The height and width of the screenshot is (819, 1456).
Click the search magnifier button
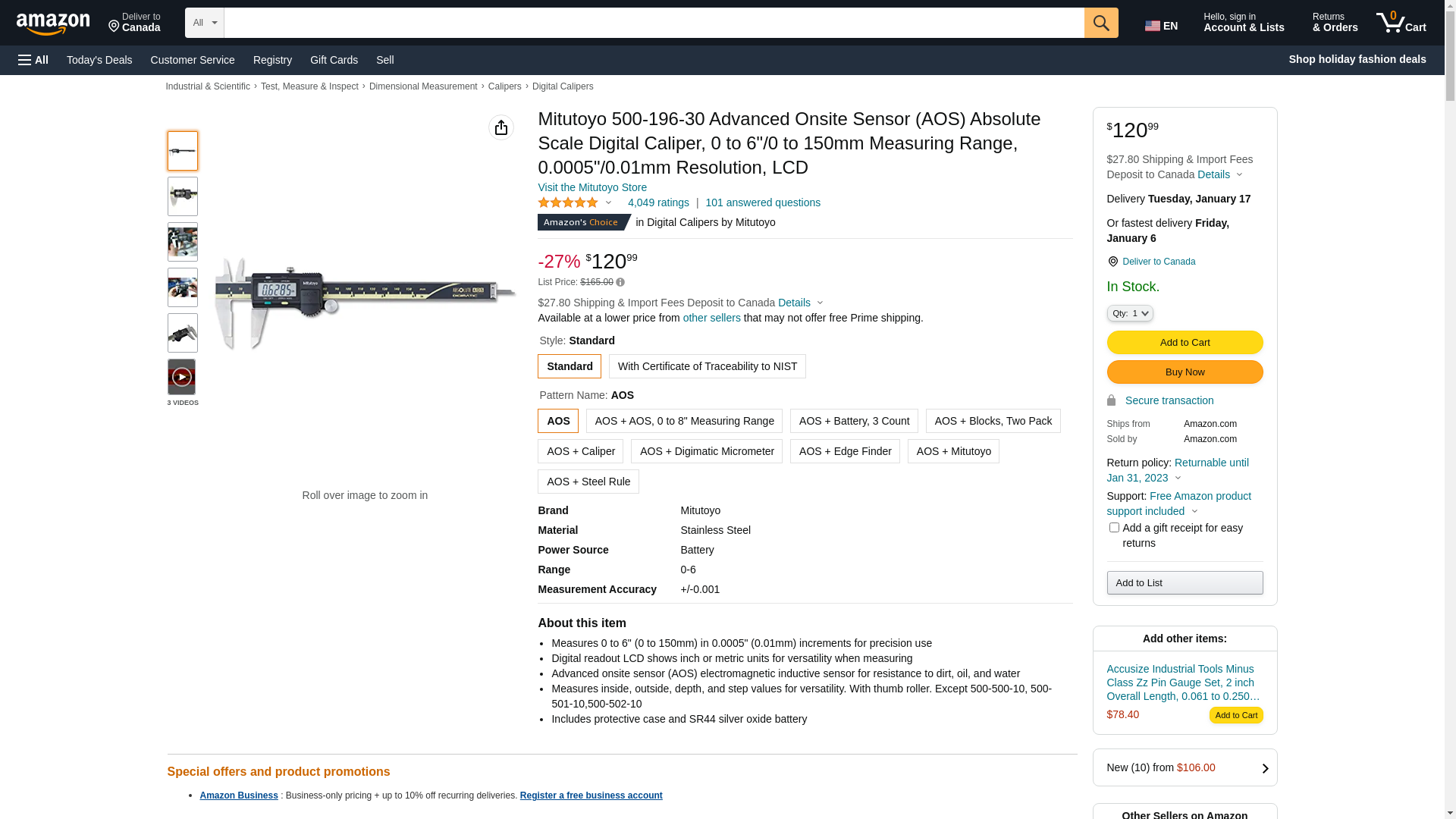click(1101, 23)
